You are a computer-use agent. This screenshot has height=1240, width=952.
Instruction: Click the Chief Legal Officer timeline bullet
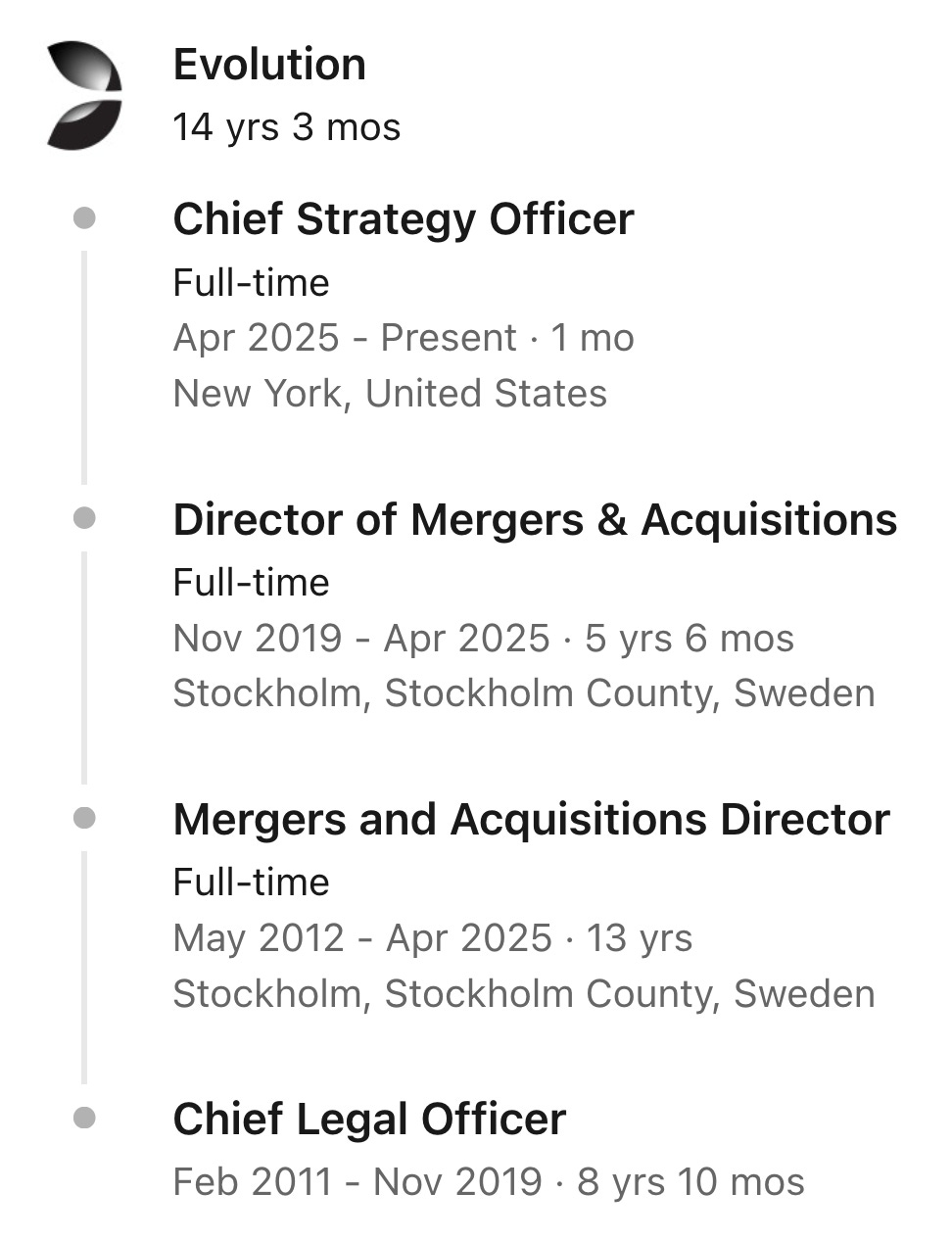(x=84, y=1117)
